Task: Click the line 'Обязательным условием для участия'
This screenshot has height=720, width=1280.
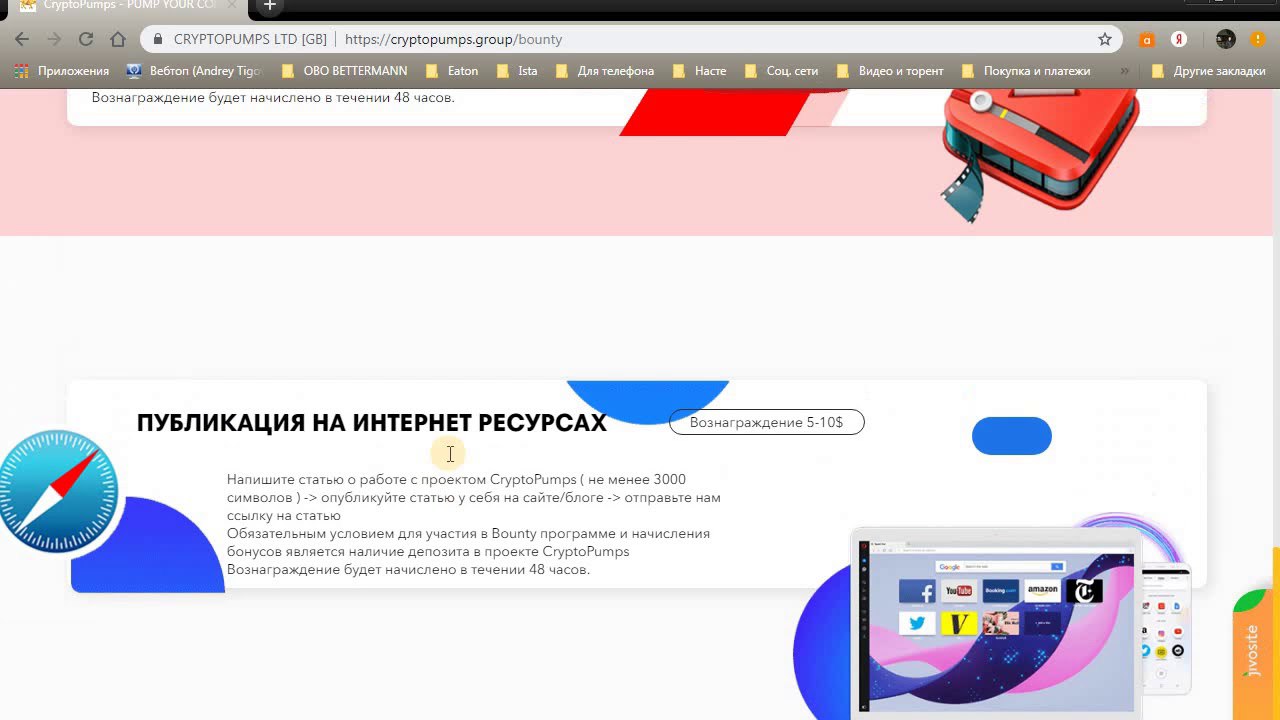Action: point(468,533)
